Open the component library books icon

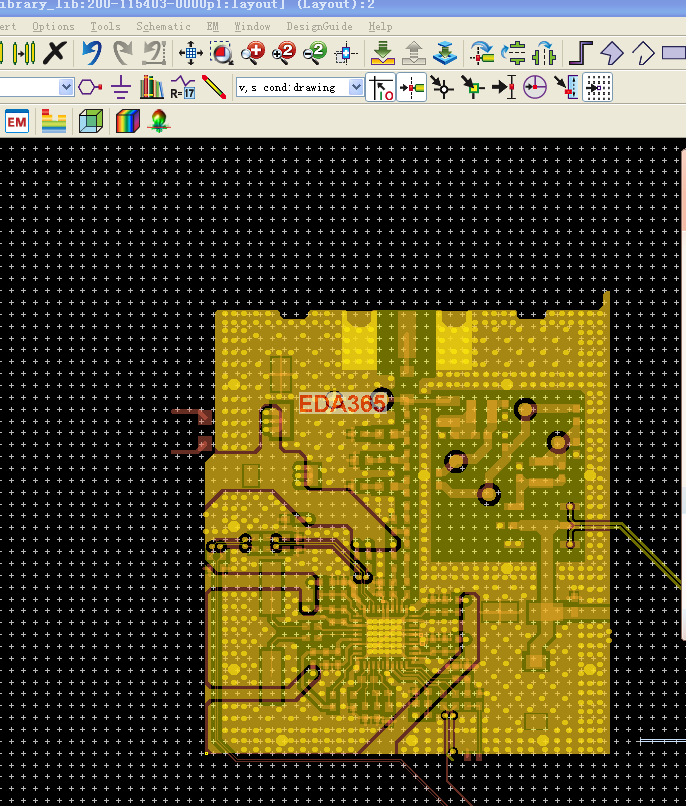[x=152, y=87]
